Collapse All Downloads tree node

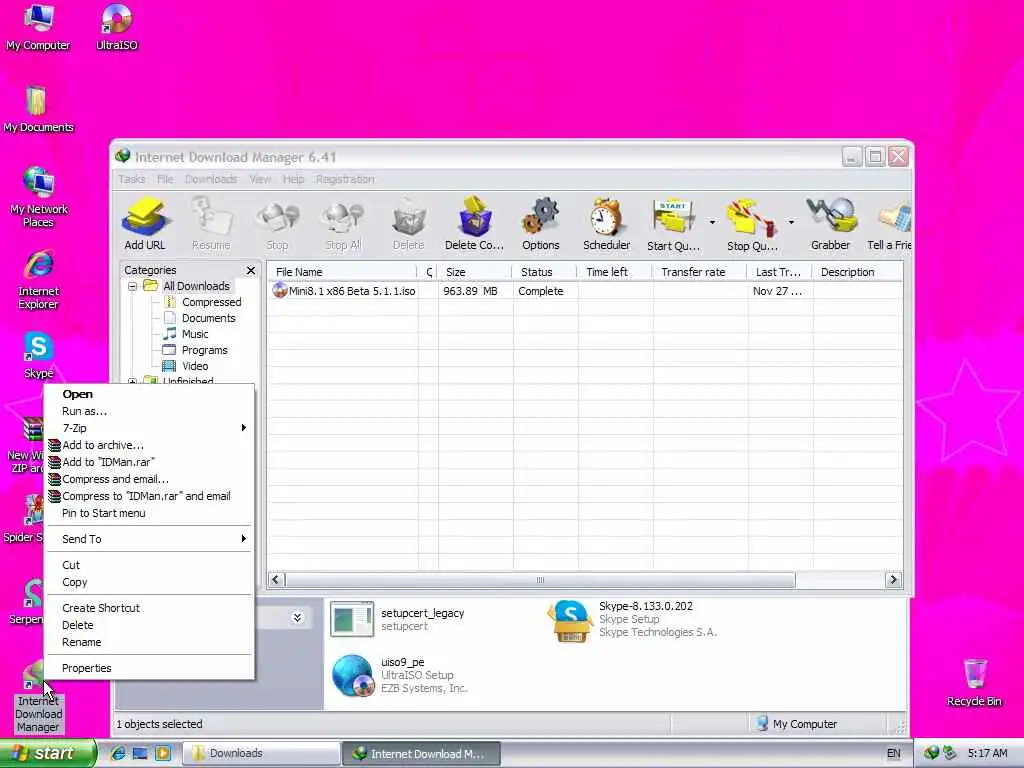click(133, 286)
